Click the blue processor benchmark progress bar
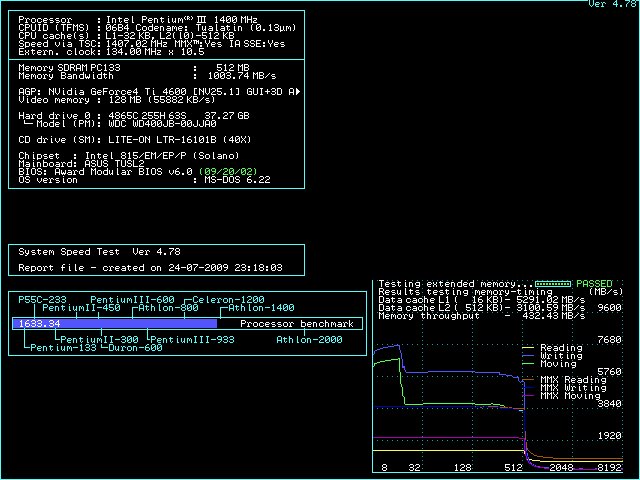The width and height of the screenshot is (640, 480). click(115, 324)
